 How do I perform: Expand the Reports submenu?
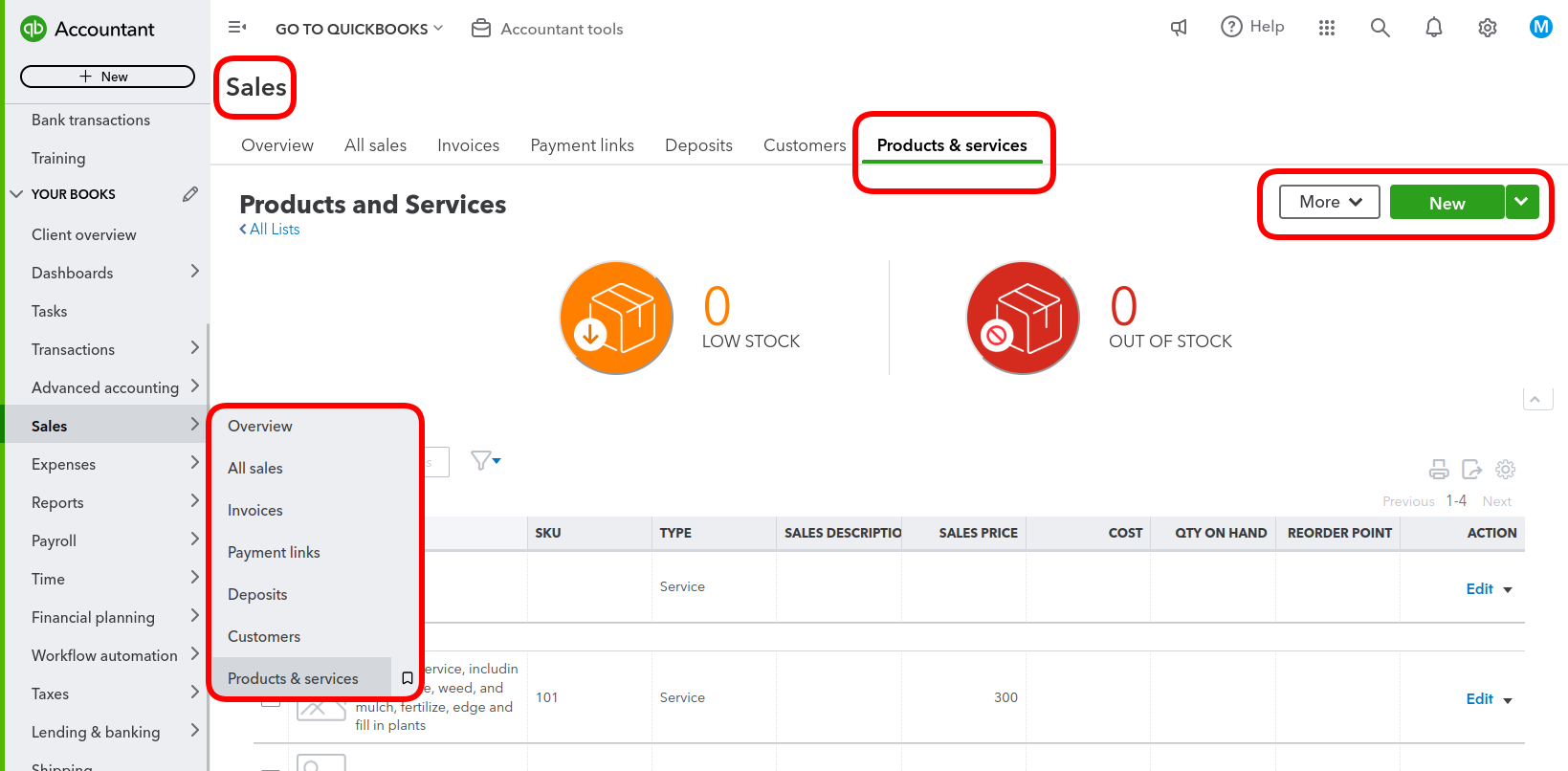194,501
